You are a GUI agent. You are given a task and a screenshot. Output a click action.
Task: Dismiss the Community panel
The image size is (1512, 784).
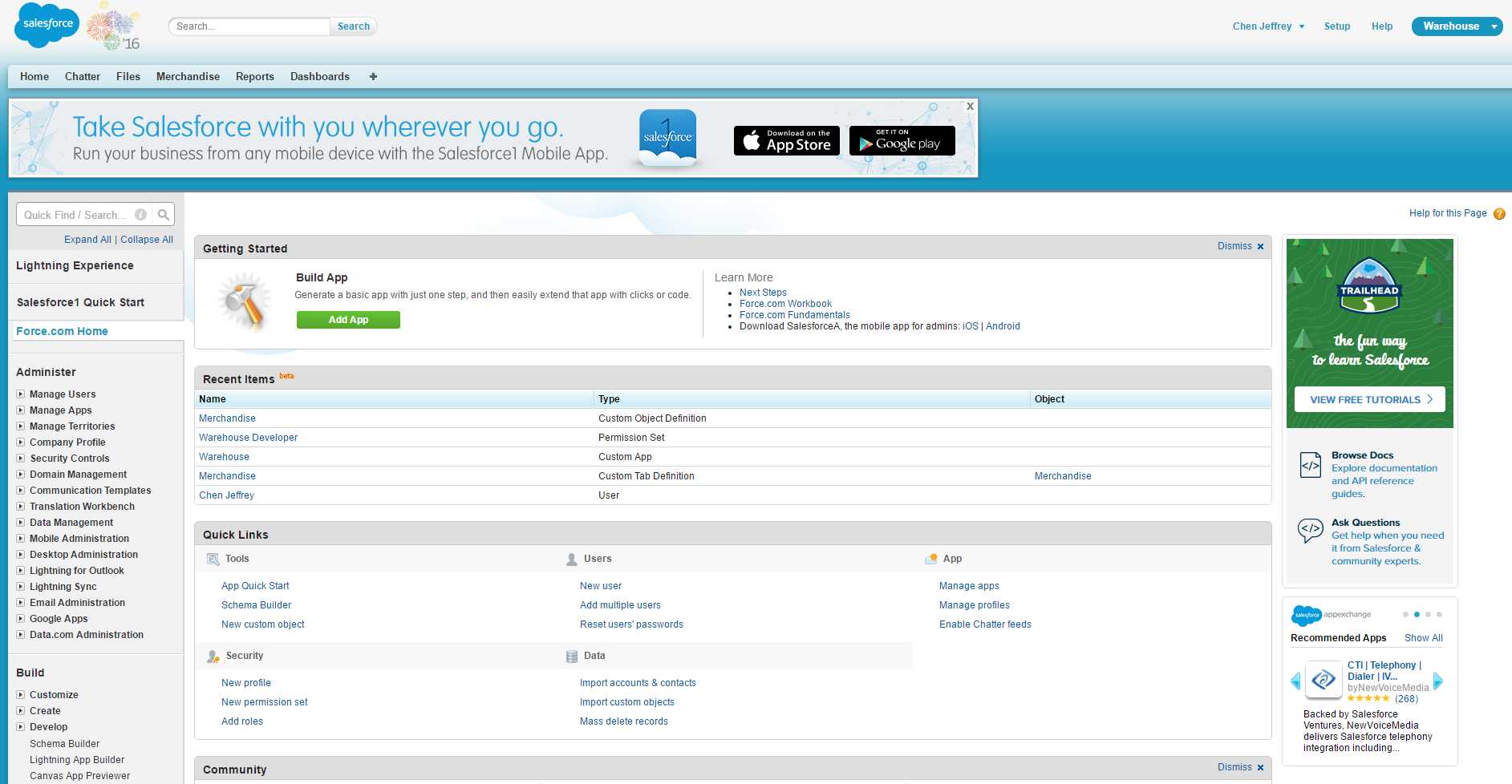(1240, 767)
